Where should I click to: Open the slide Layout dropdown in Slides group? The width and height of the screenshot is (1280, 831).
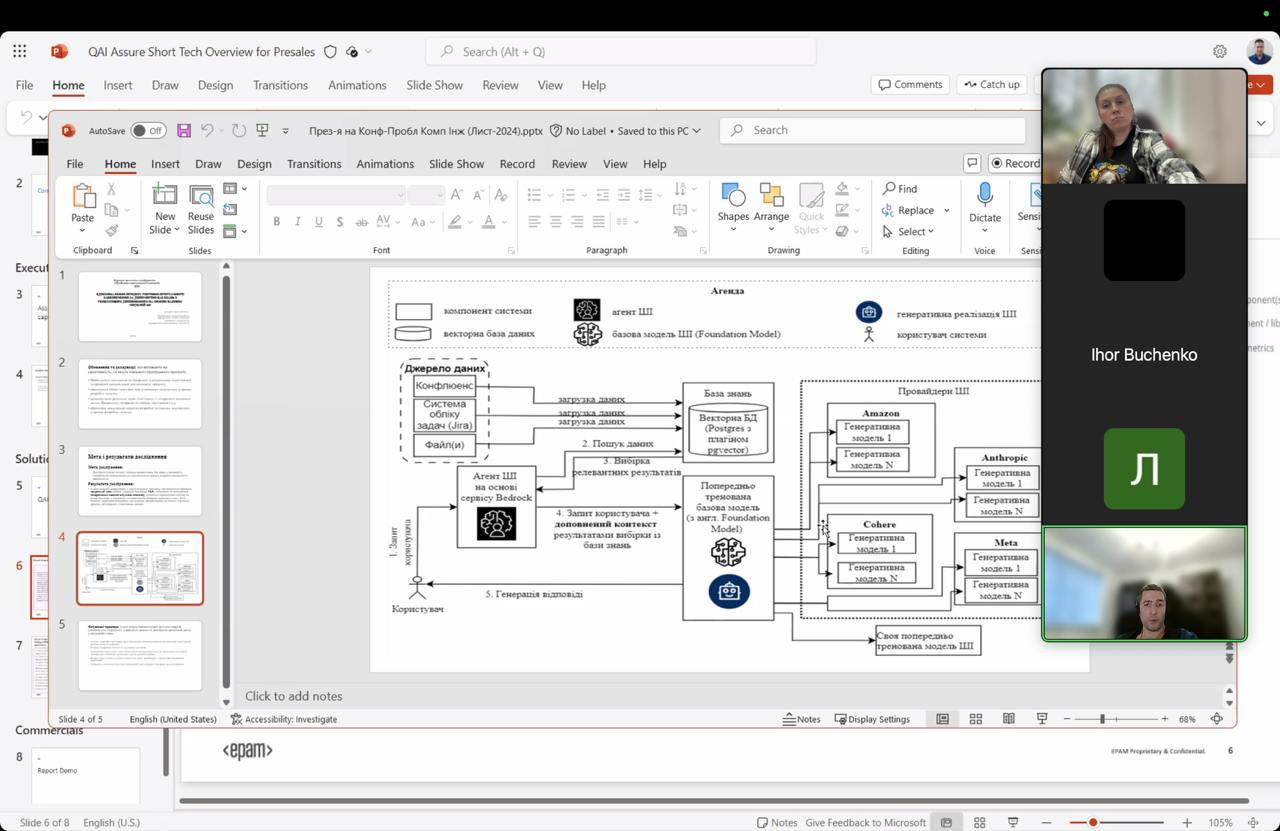pos(235,188)
